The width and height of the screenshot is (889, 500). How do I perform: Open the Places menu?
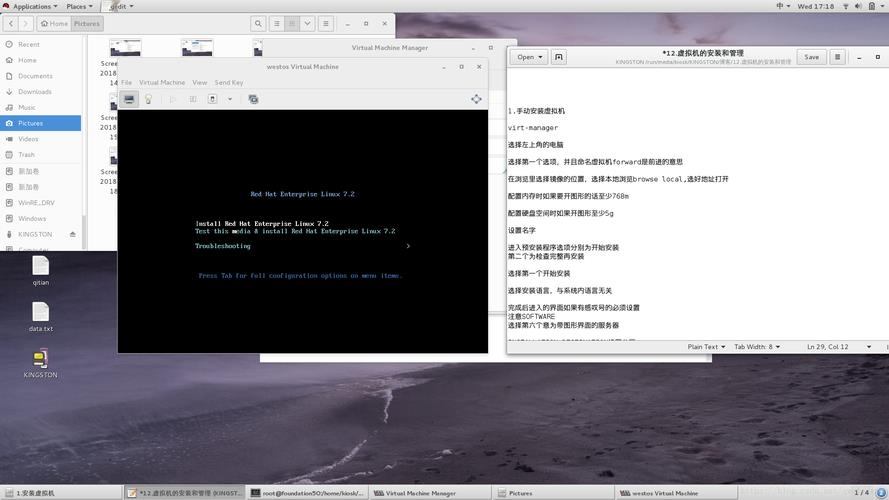coord(79,6)
